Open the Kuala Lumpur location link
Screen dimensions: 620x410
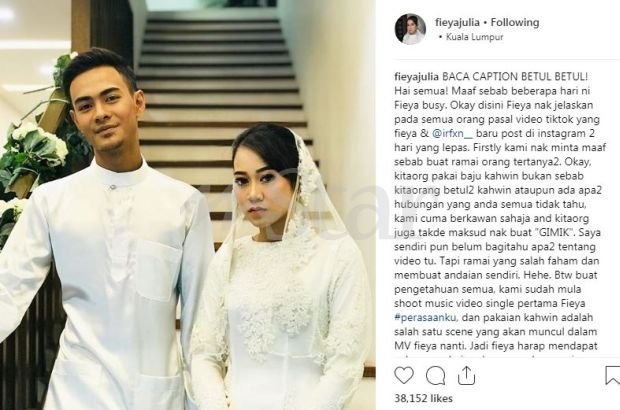pyautogui.click(x=474, y=37)
